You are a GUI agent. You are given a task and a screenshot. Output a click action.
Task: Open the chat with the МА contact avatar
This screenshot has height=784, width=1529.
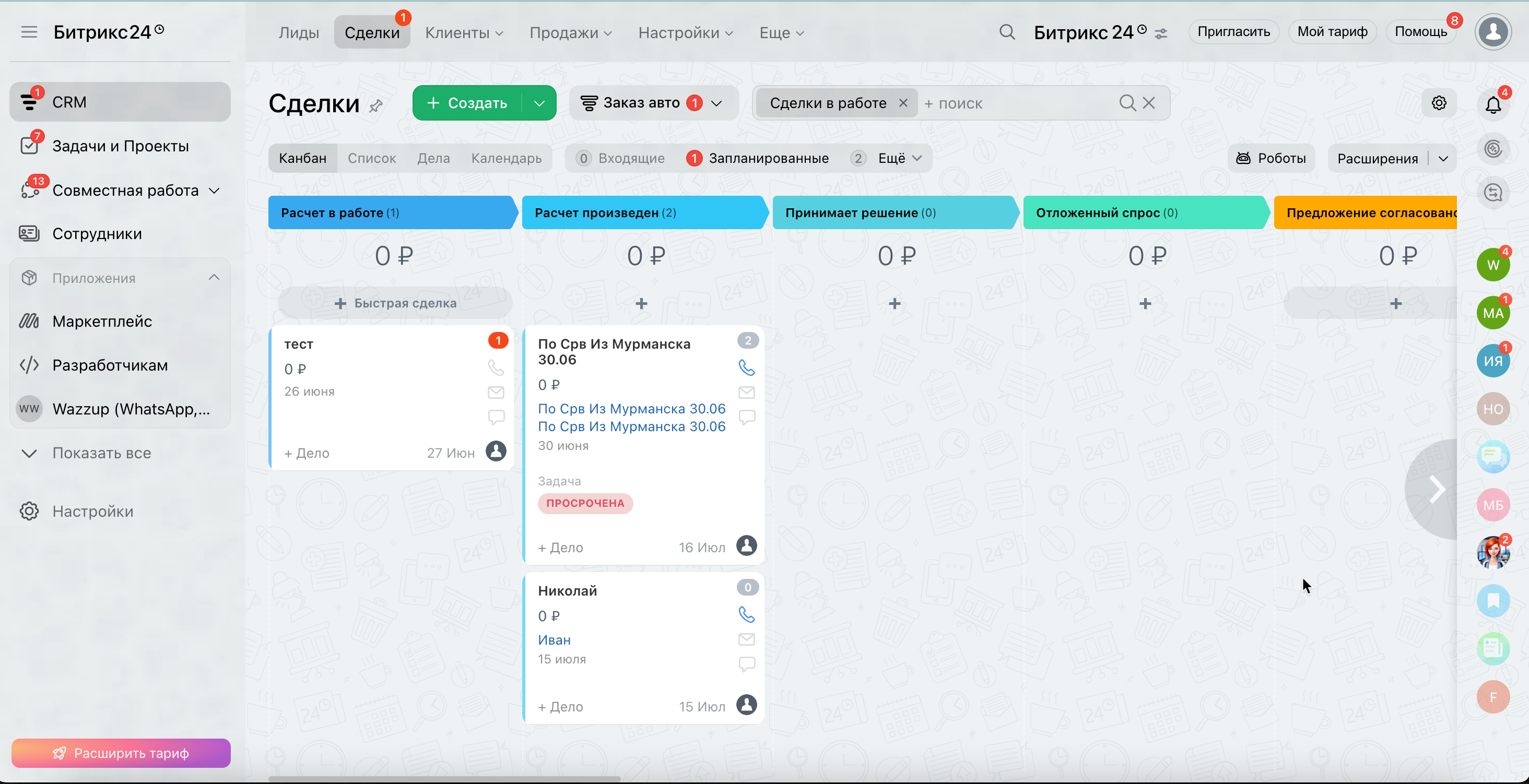pyautogui.click(x=1493, y=313)
